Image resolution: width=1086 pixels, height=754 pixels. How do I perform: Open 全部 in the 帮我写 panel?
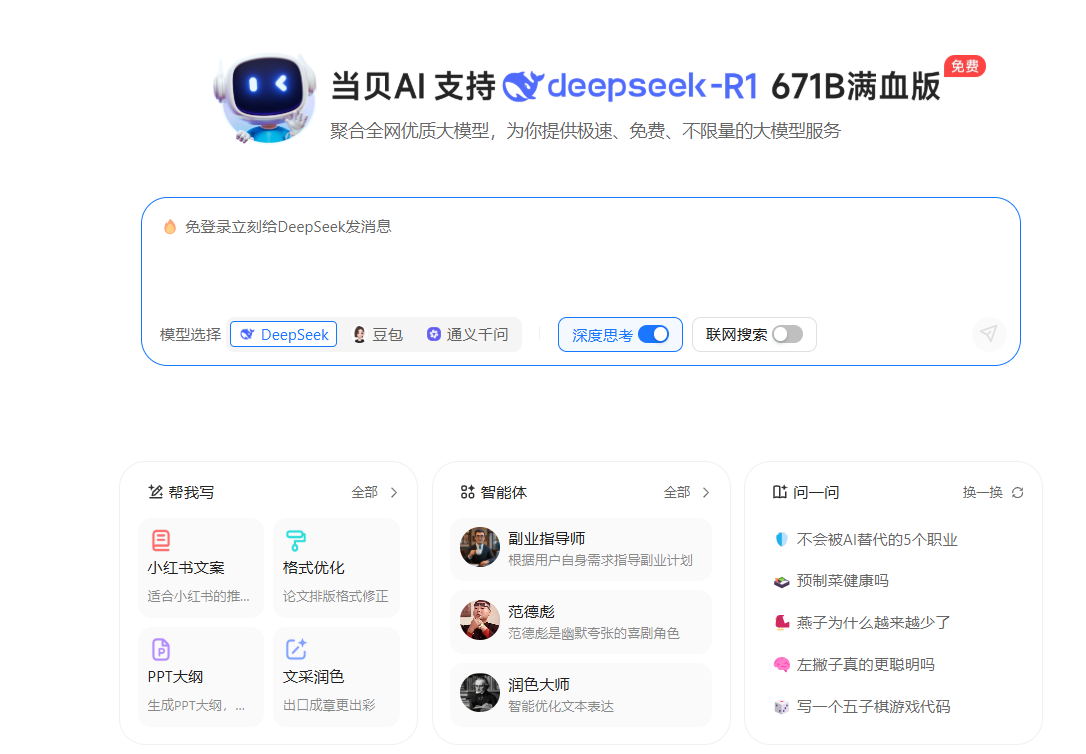coord(364,492)
